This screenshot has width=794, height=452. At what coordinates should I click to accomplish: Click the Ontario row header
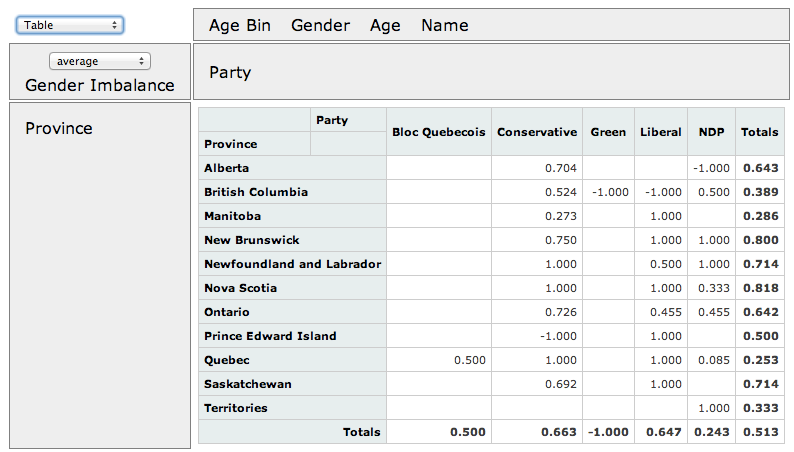click(x=227, y=312)
